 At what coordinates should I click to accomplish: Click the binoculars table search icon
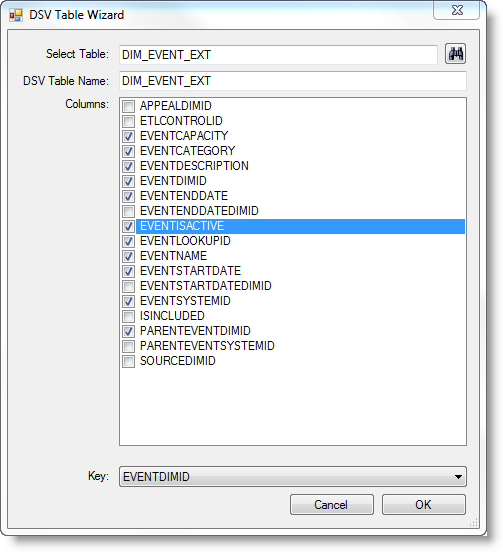[x=455, y=54]
